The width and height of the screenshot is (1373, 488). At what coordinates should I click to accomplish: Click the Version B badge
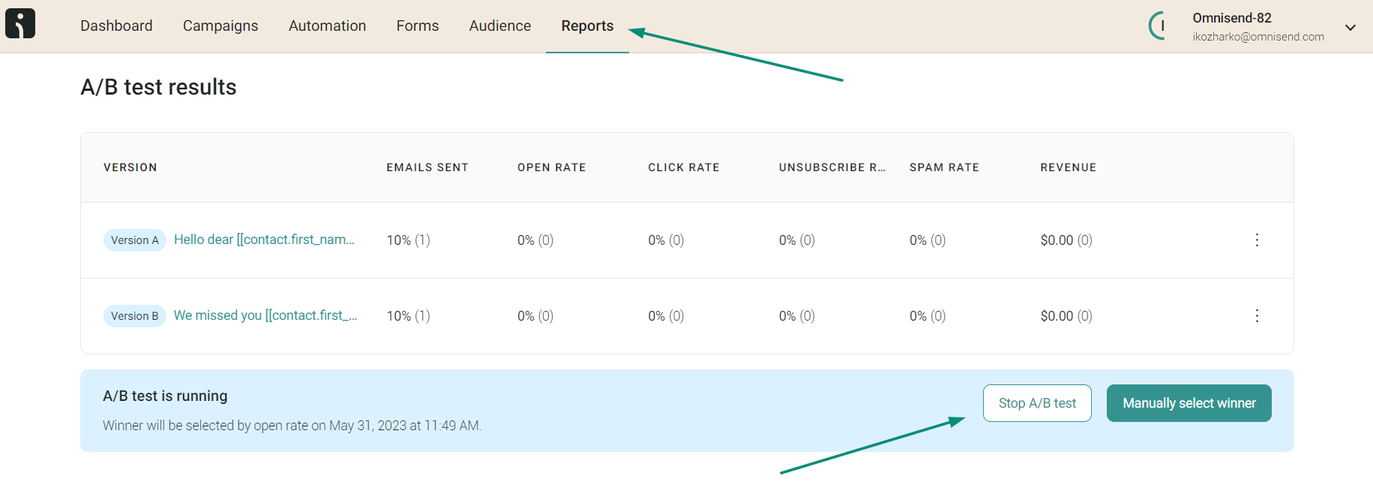pos(135,316)
